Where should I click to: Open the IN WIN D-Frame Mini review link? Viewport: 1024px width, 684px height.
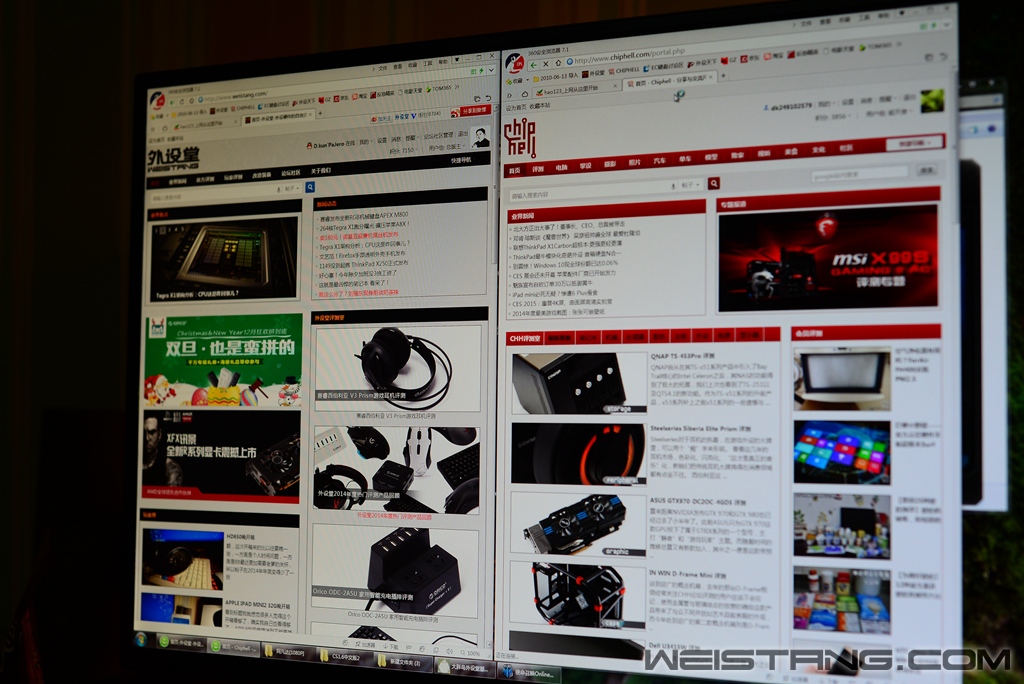[688, 575]
